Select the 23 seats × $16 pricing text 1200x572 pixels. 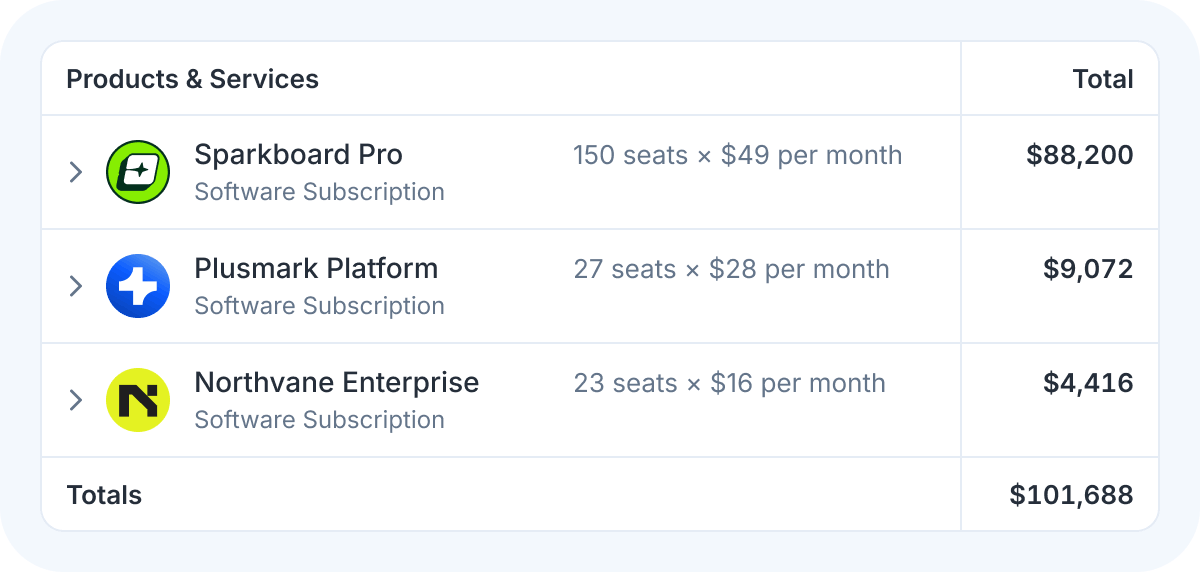click(729, 384)
